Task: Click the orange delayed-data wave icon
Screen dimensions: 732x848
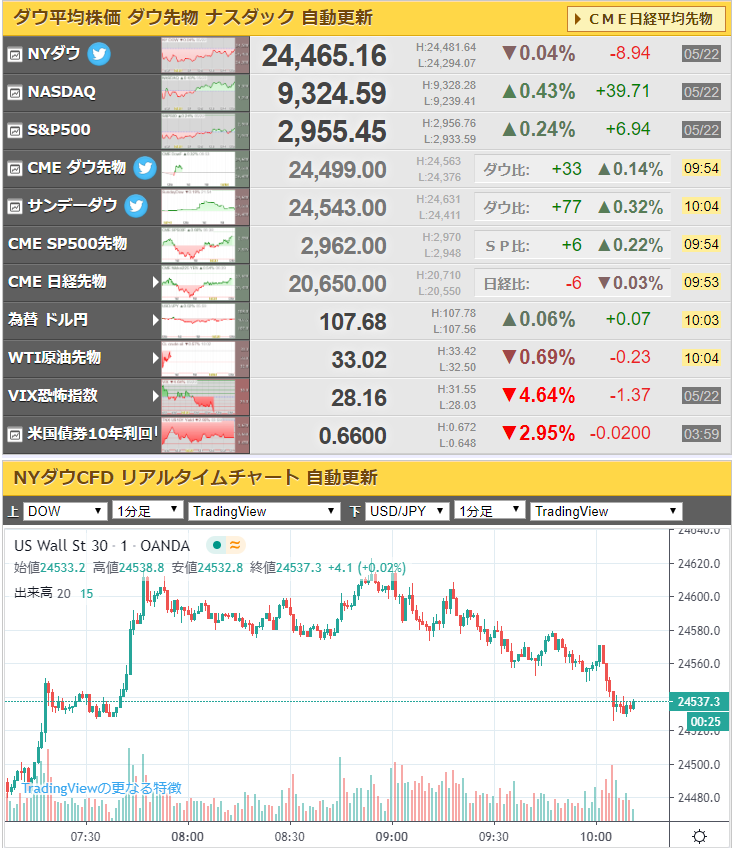Action: [x=235, y=545]
